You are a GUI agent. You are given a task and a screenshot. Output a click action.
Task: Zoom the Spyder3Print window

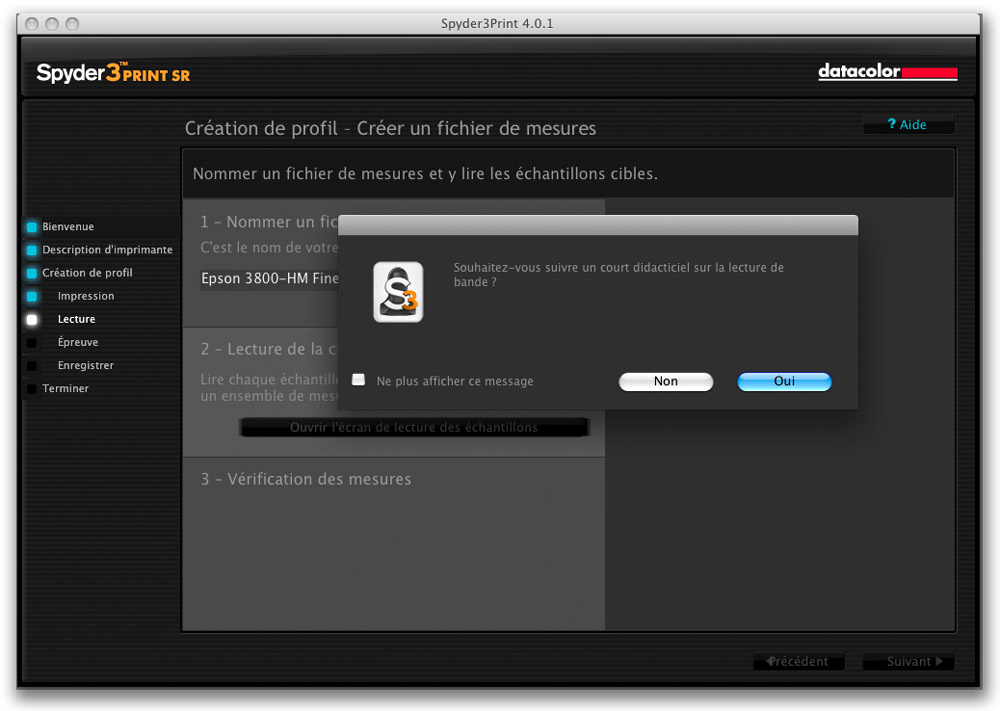coord(73,24)
